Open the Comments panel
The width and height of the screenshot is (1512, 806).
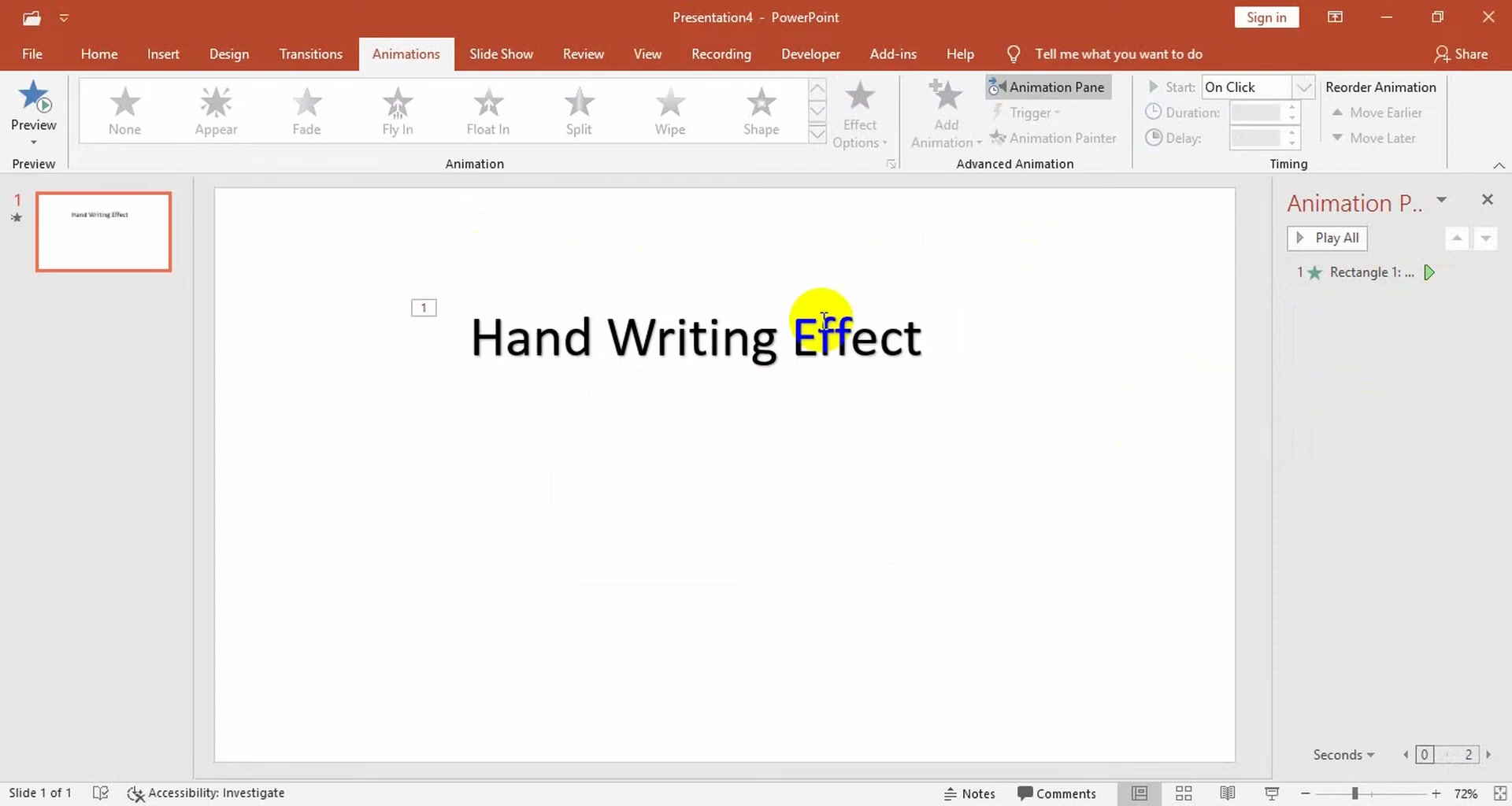pyautogui.click(x=1058, y=793)
